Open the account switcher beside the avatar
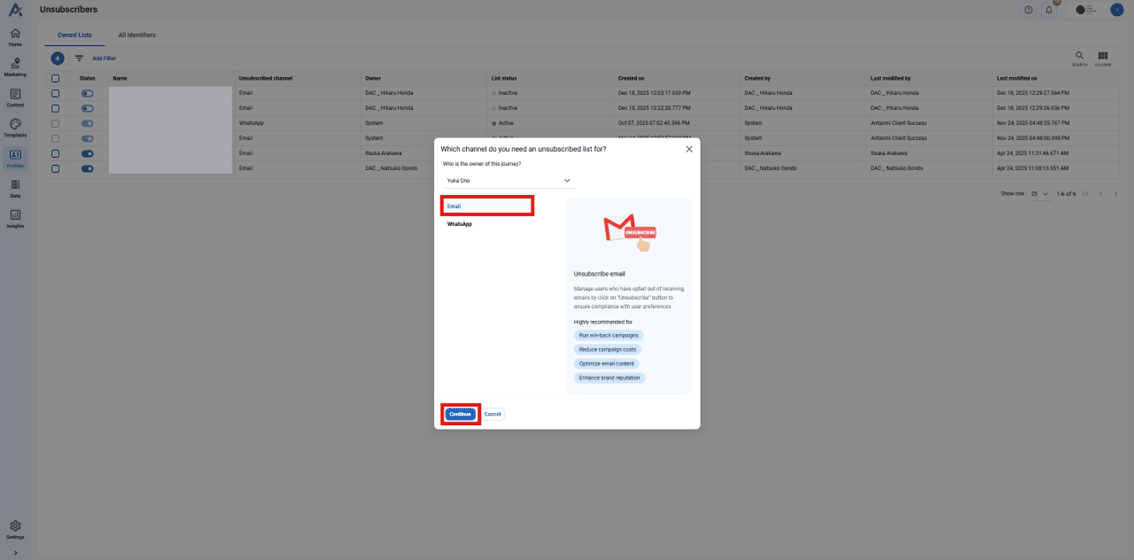The width and height of the screenshot is (1134, 560). click(x=1086, y=10)
